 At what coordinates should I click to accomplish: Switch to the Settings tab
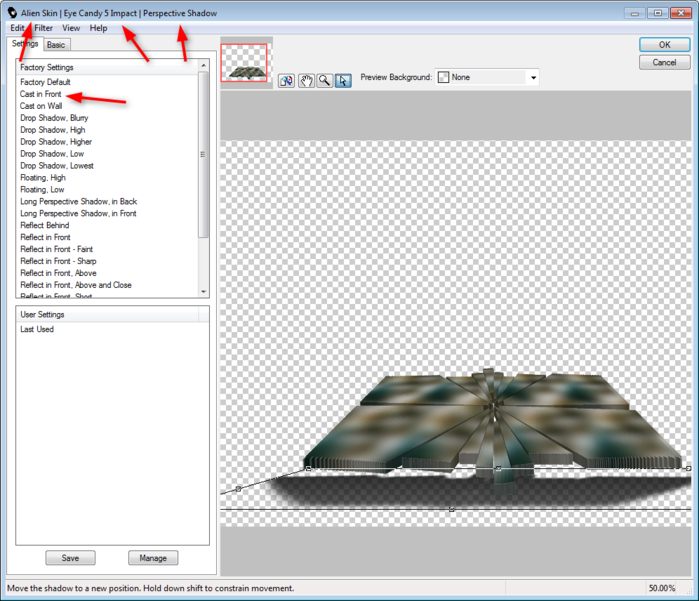[25, 44]
